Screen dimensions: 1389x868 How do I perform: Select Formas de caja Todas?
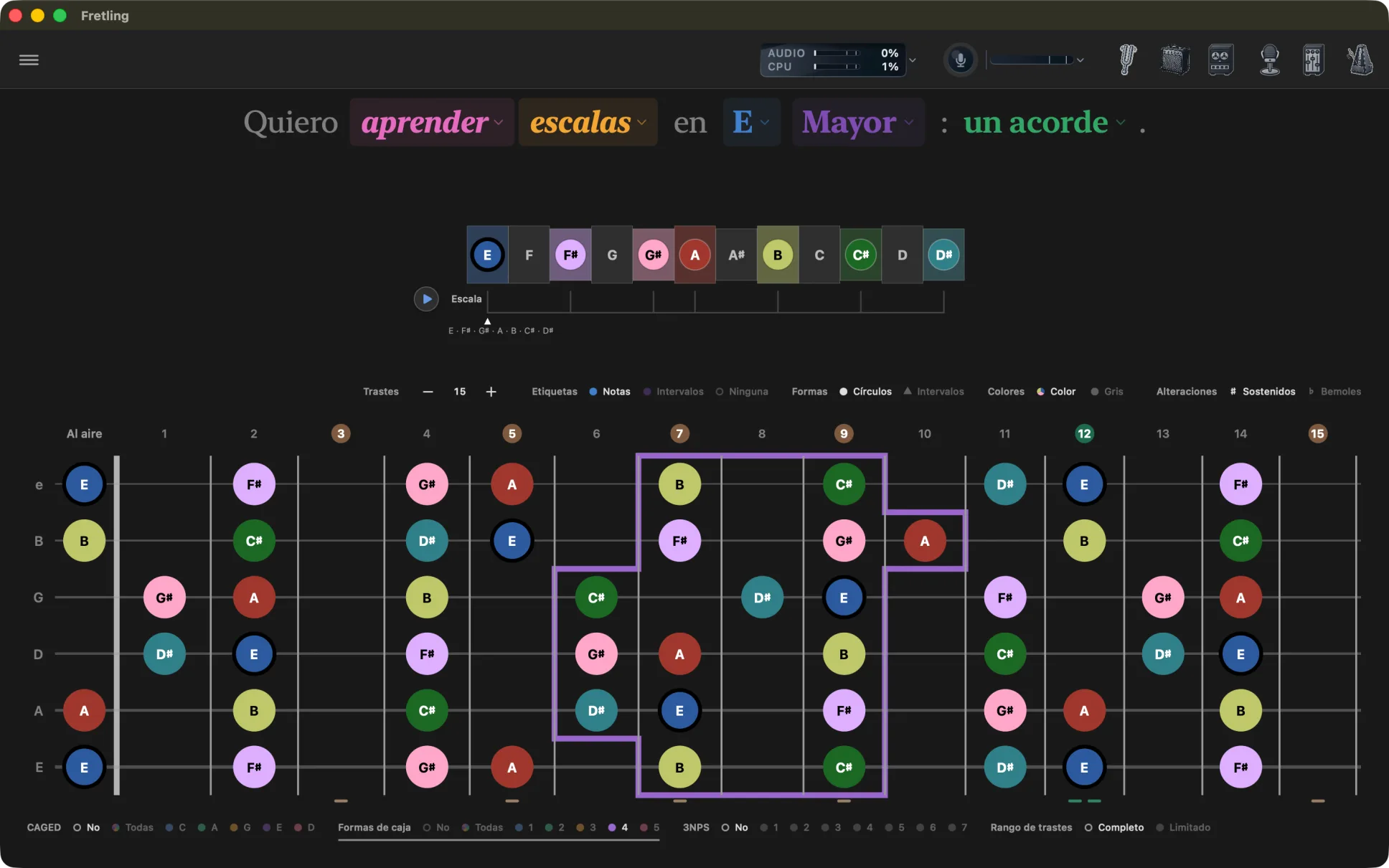tap(482, 827)
